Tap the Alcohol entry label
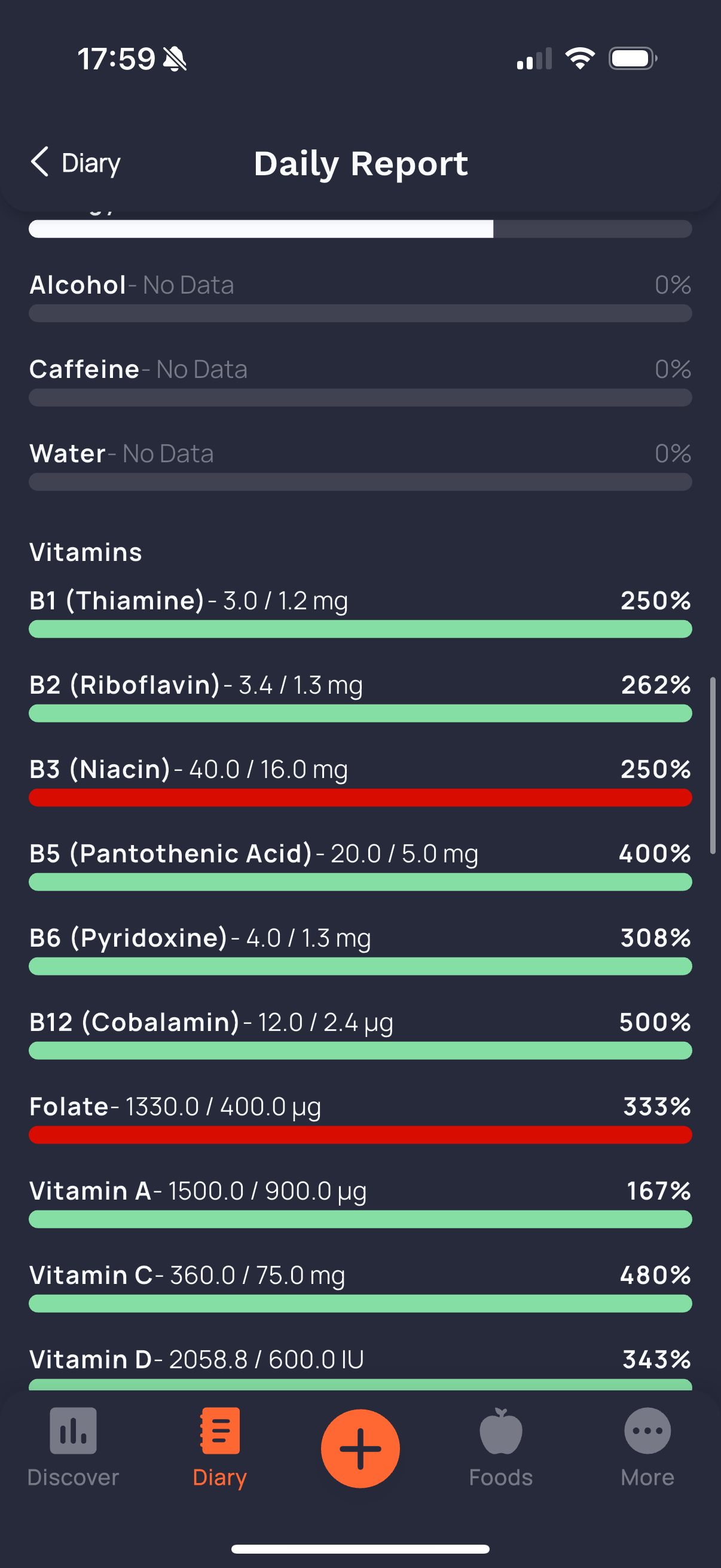Viewport: 721px width, 1568px height. pyautogui.click(x=78, y=285)
